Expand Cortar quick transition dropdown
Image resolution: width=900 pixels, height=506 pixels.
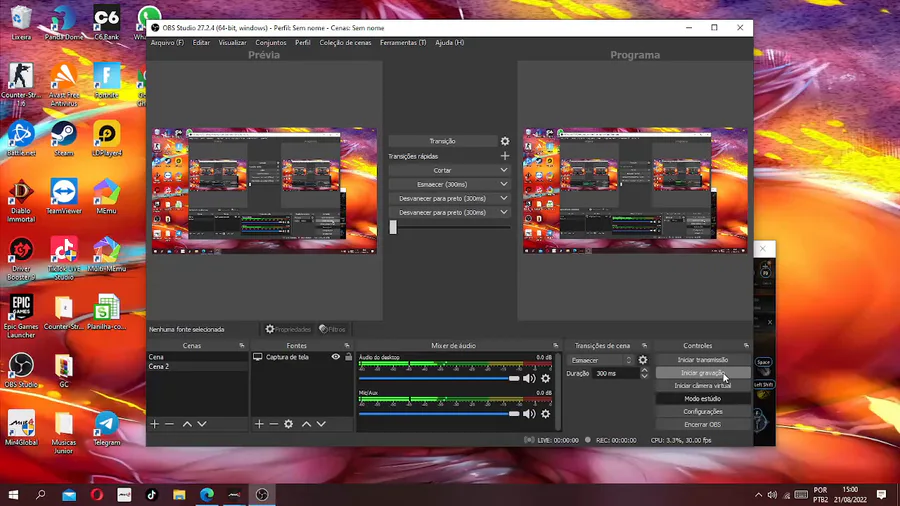click(x=504, y=170)
